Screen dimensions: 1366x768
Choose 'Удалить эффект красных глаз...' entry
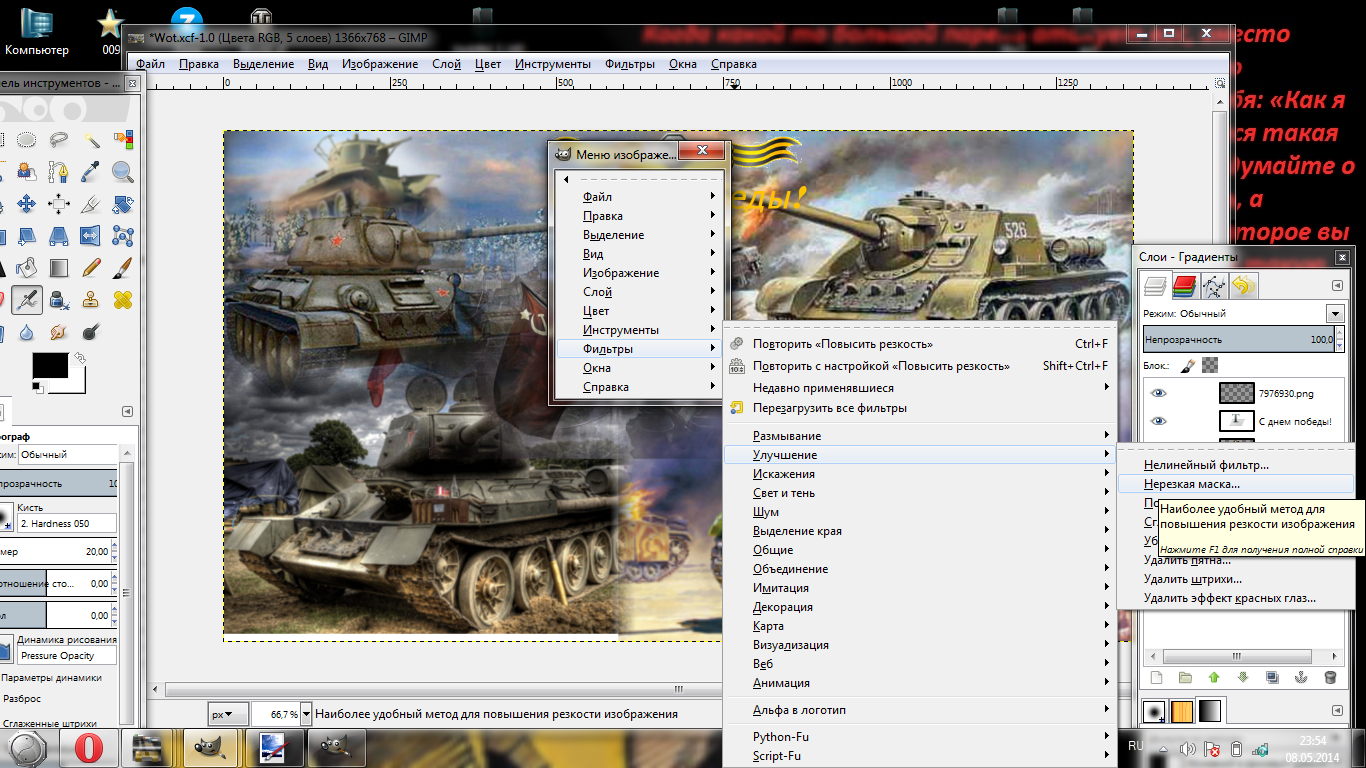coord(1235,598)
